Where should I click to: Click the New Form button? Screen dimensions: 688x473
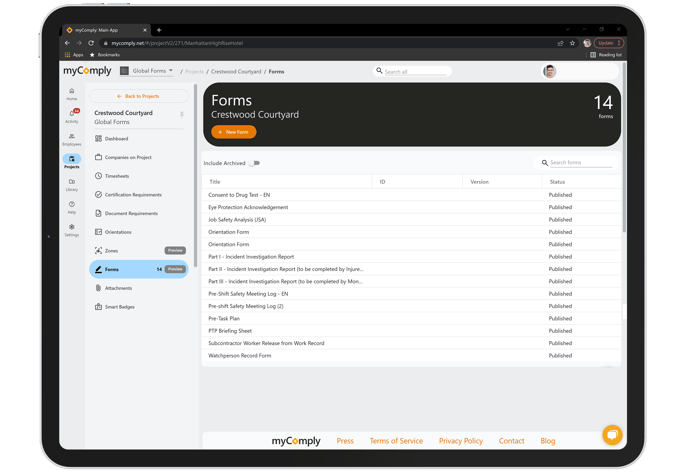point(234,132)
